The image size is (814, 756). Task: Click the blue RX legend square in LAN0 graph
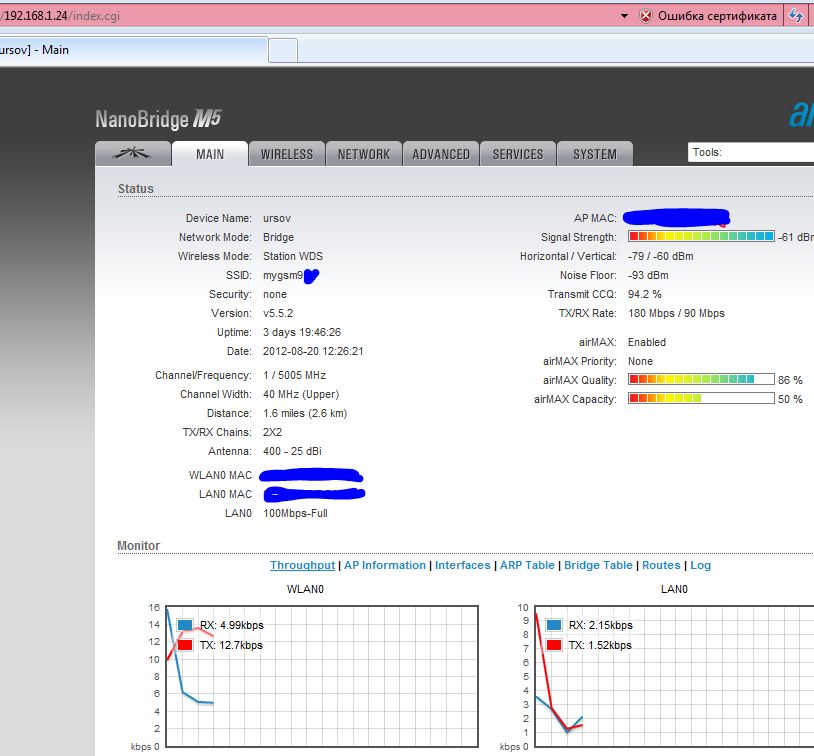553,625
